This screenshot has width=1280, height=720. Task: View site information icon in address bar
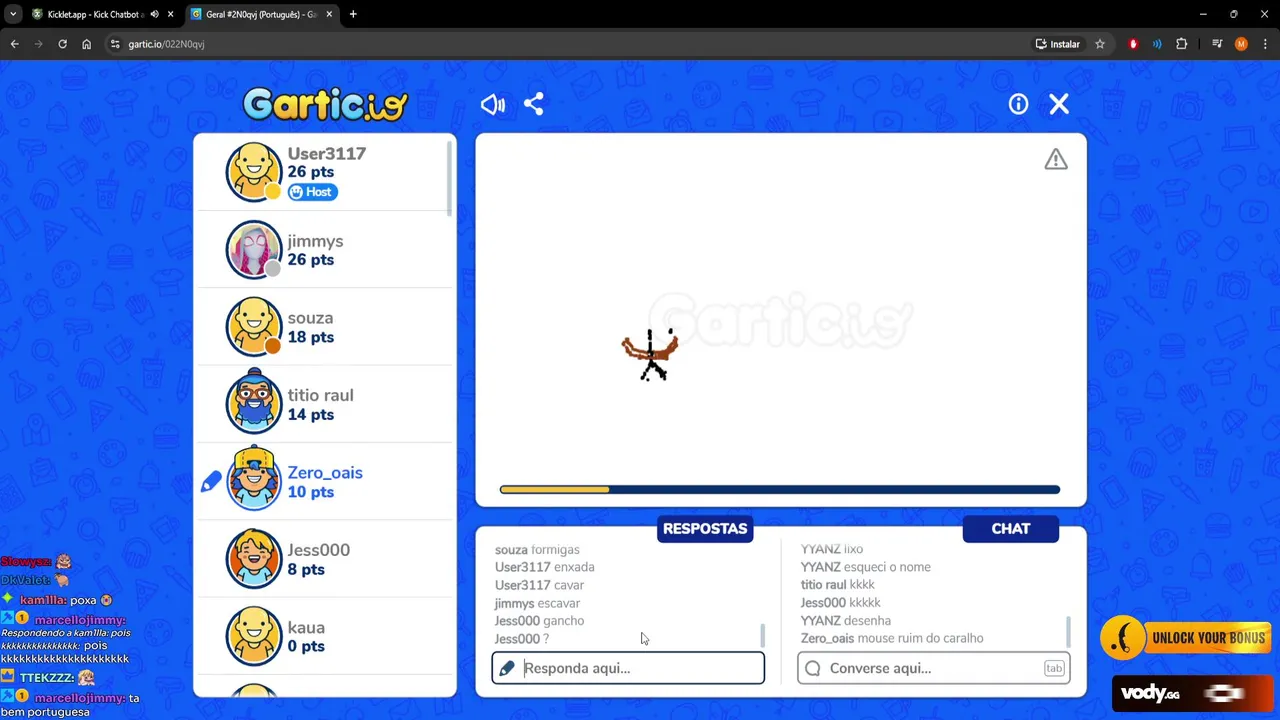(115, 44)
